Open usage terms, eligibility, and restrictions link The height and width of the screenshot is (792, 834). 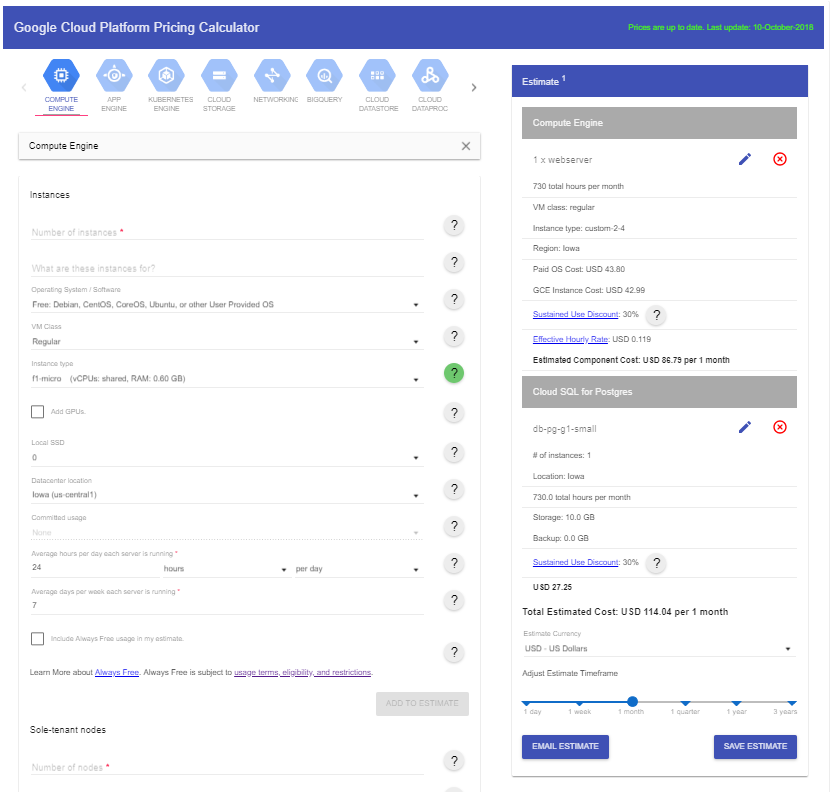[303, 672]
